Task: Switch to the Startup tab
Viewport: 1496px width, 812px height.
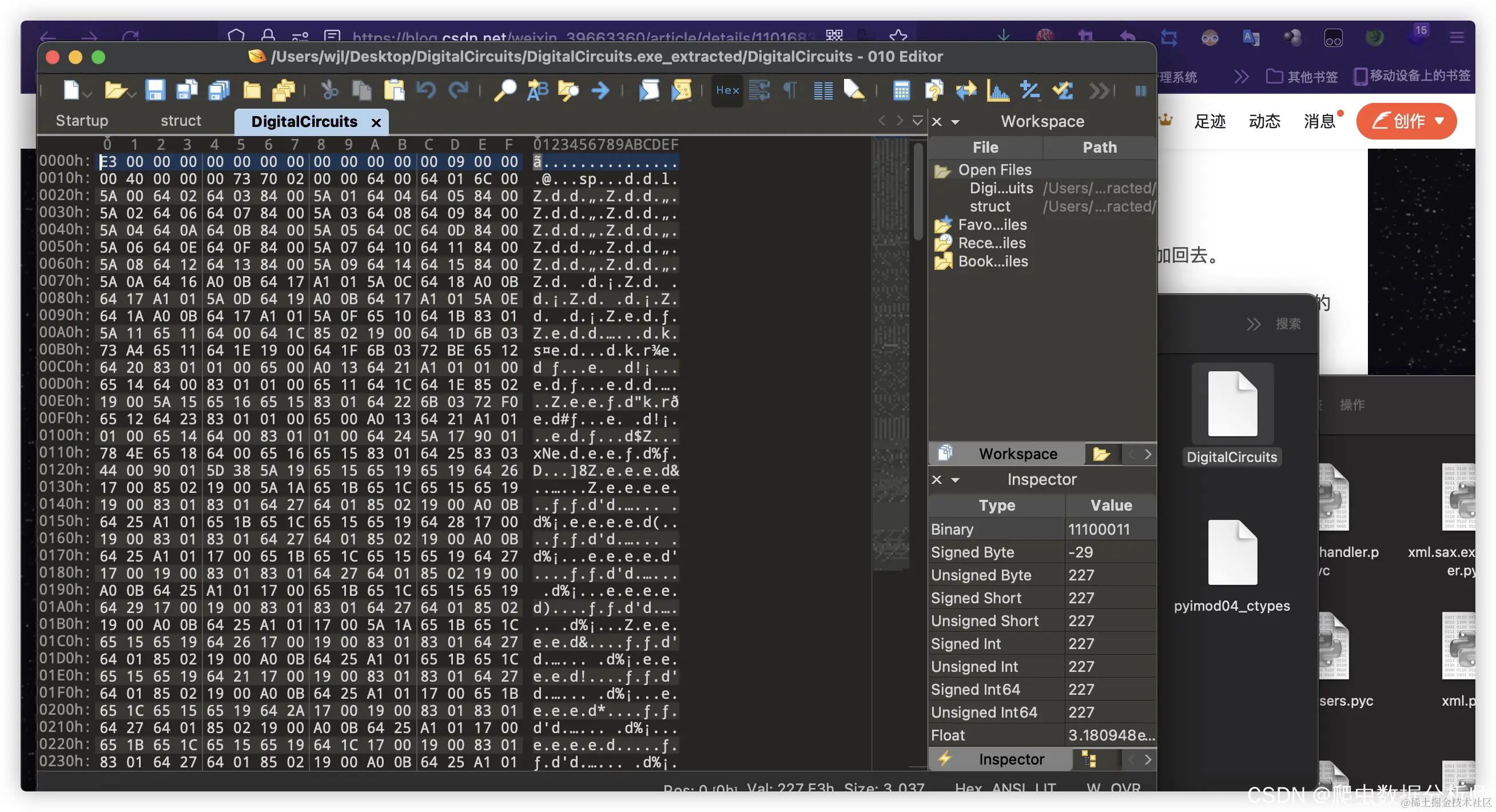Action: [82, 121]
